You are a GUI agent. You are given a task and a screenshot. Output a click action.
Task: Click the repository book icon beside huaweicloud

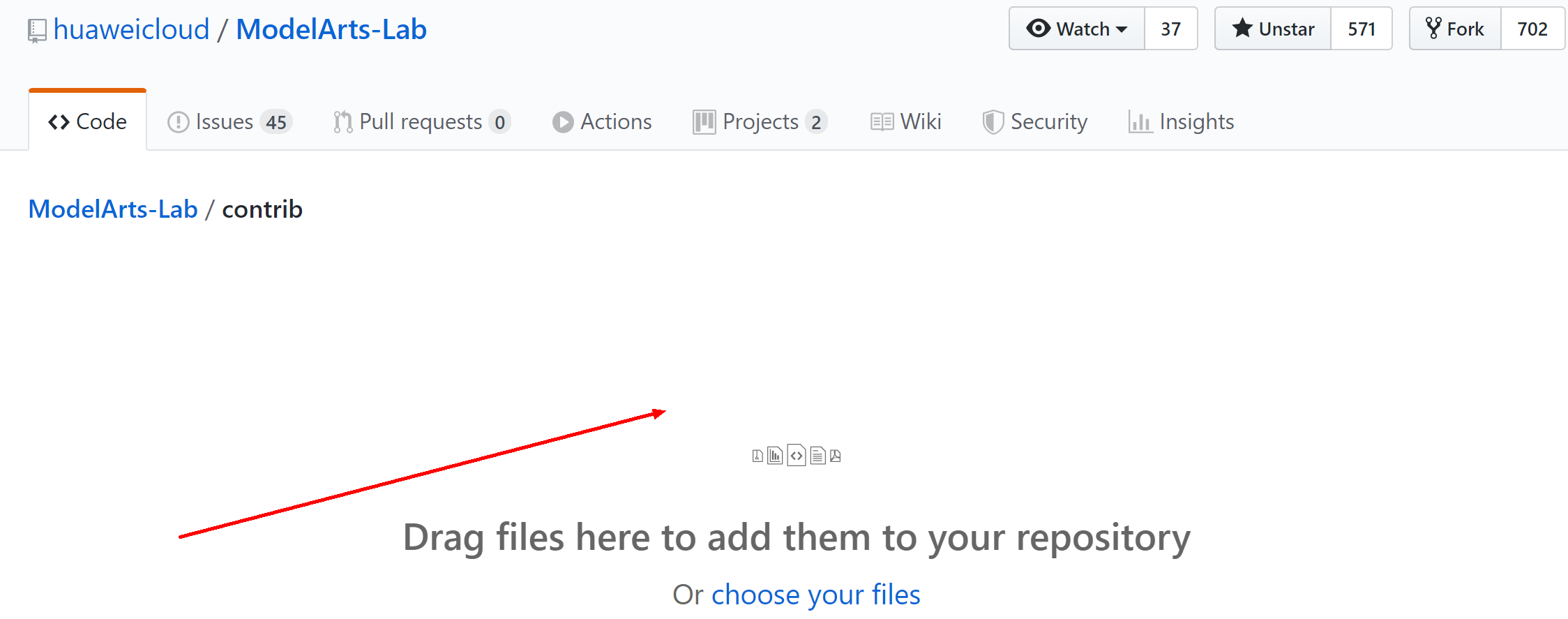(x=36, y=31)
